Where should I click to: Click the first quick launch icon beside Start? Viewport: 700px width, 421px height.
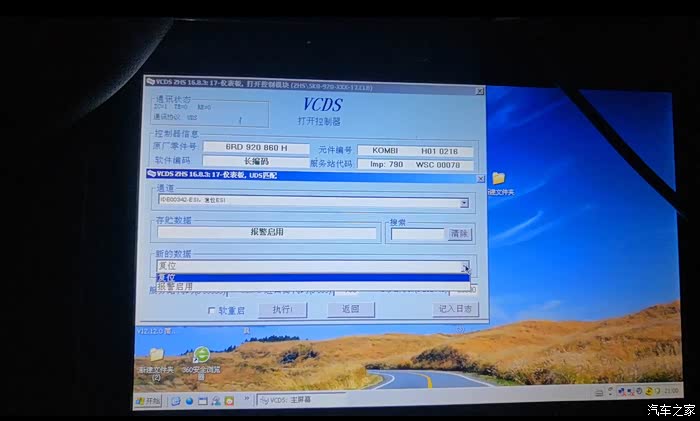point(174,400)
